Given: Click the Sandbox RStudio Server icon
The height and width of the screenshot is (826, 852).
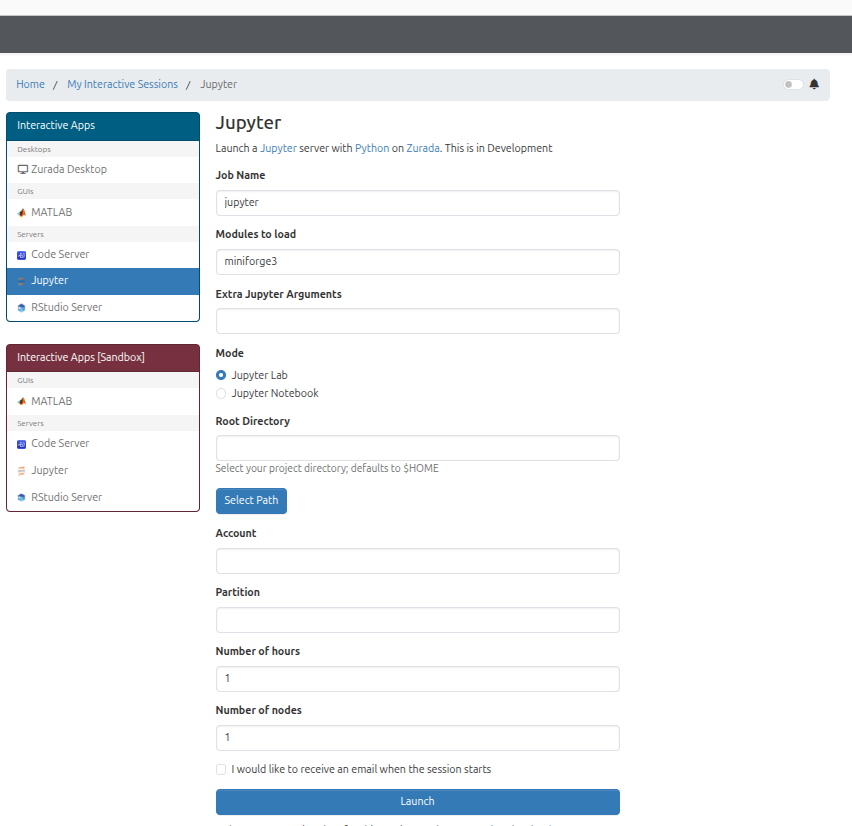Looking at the screenshot, I should point(22,497).
